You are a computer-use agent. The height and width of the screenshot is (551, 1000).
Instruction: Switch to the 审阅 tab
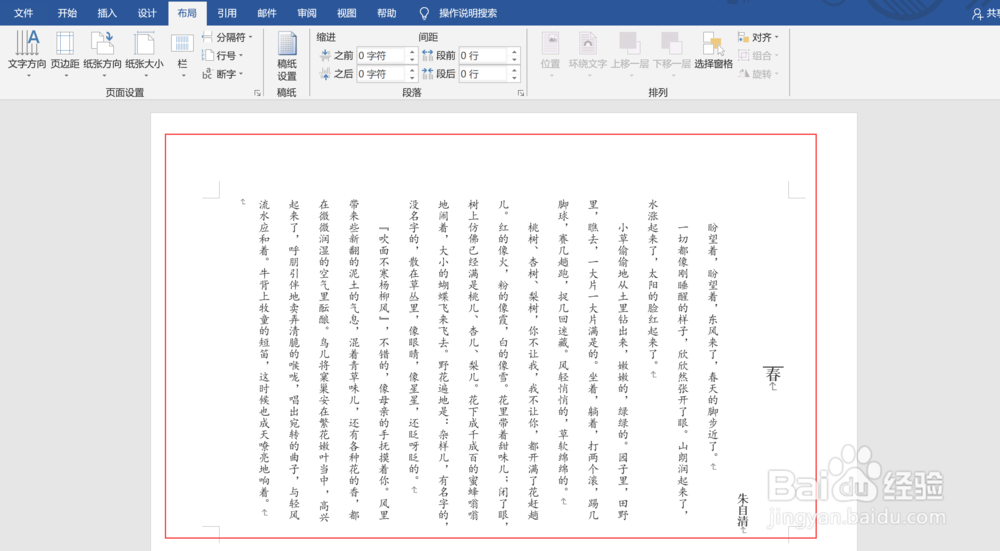[307, 13]
